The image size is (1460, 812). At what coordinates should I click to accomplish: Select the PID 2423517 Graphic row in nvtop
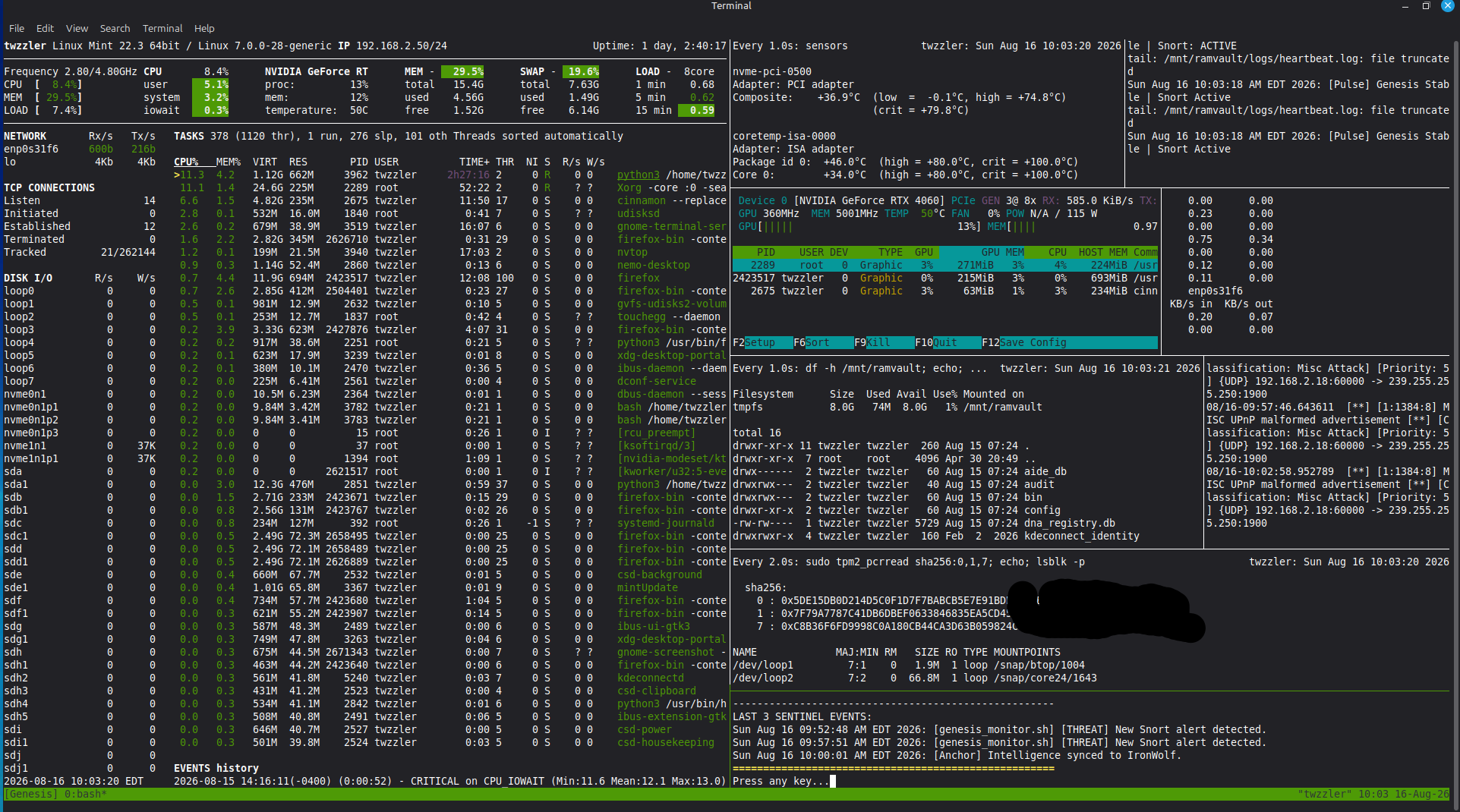click(x=945, y=278)
